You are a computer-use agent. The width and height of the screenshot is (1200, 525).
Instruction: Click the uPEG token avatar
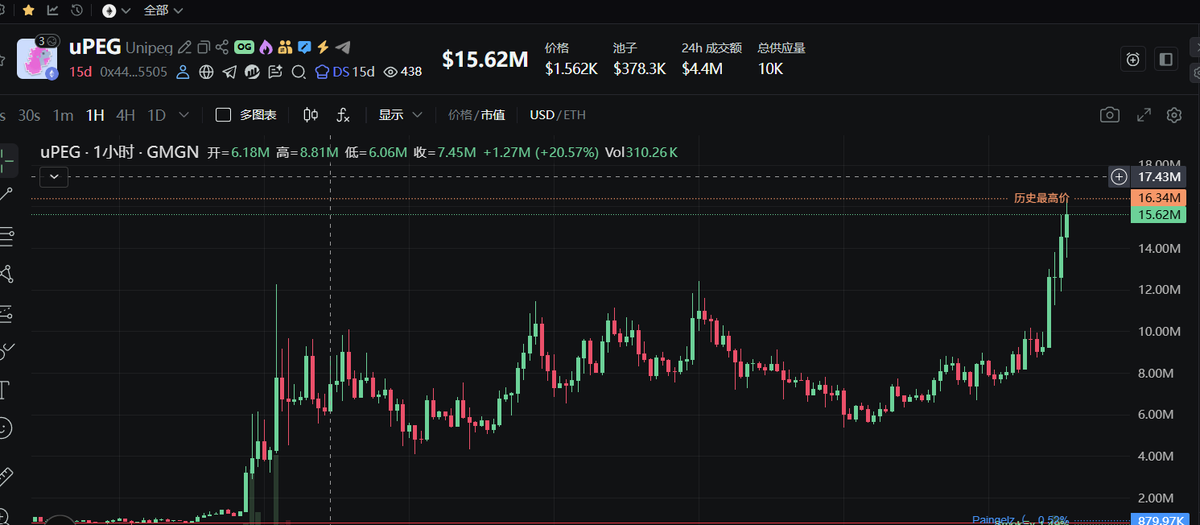pyautogui.click(x=38, y=58)
